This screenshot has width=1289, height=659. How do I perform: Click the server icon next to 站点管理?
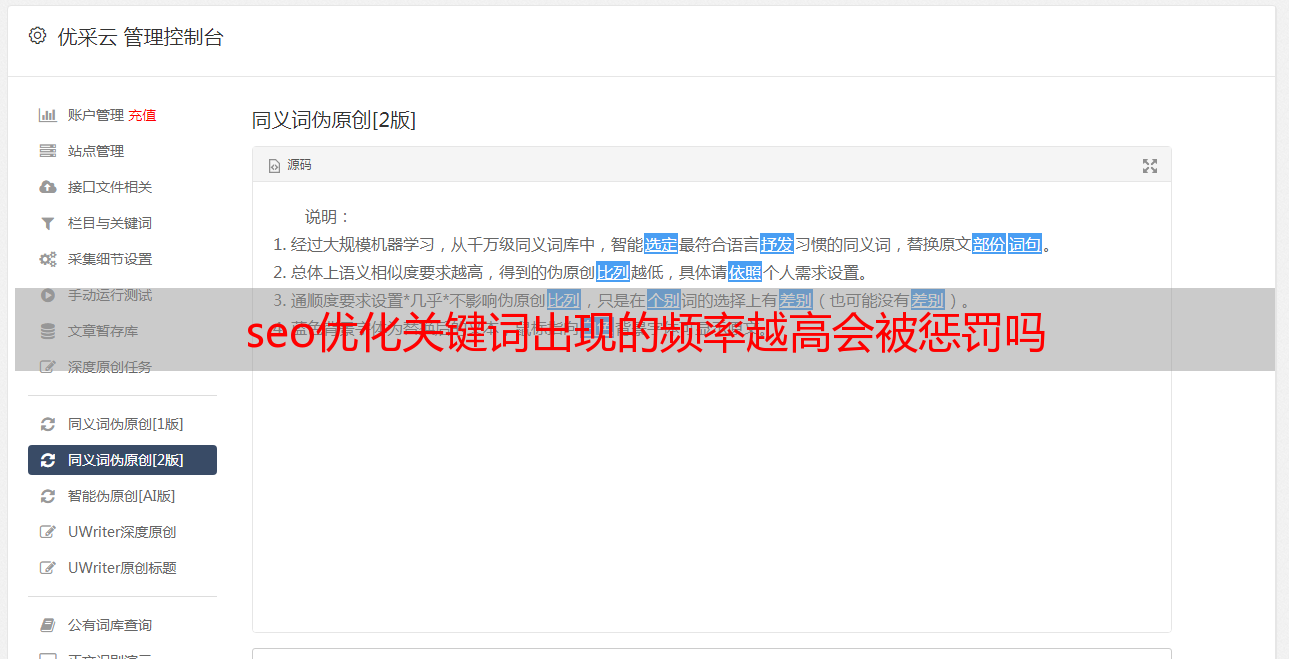pyautogui.click(x=47, y=151)
